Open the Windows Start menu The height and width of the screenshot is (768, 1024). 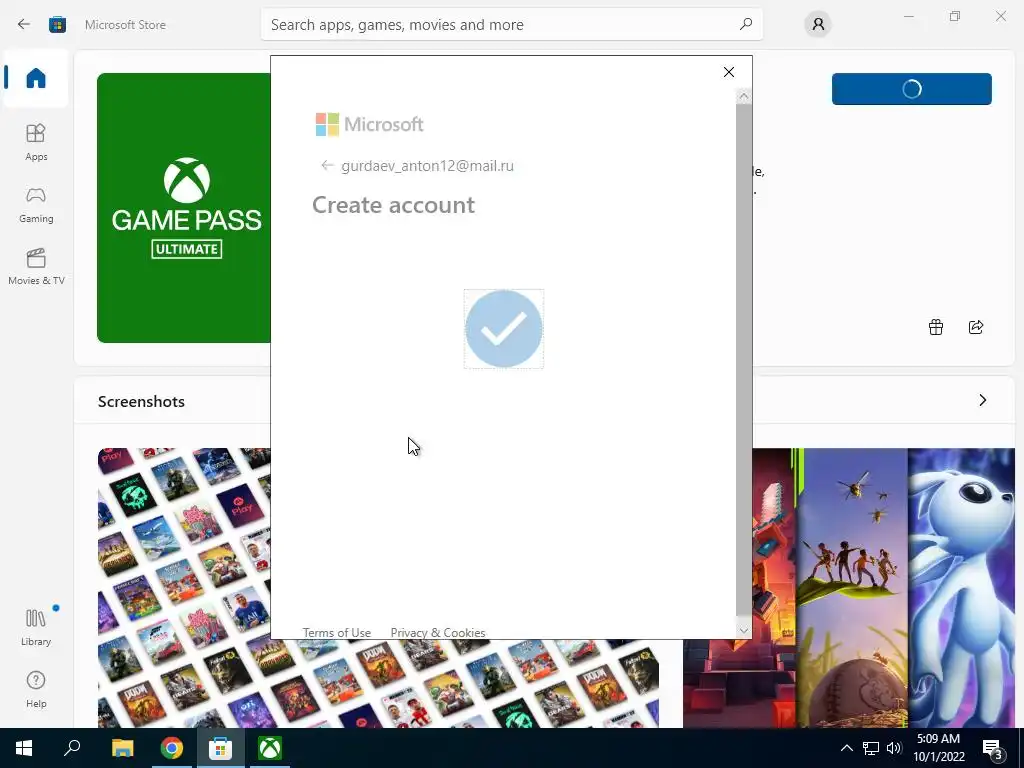pos(24,748)
